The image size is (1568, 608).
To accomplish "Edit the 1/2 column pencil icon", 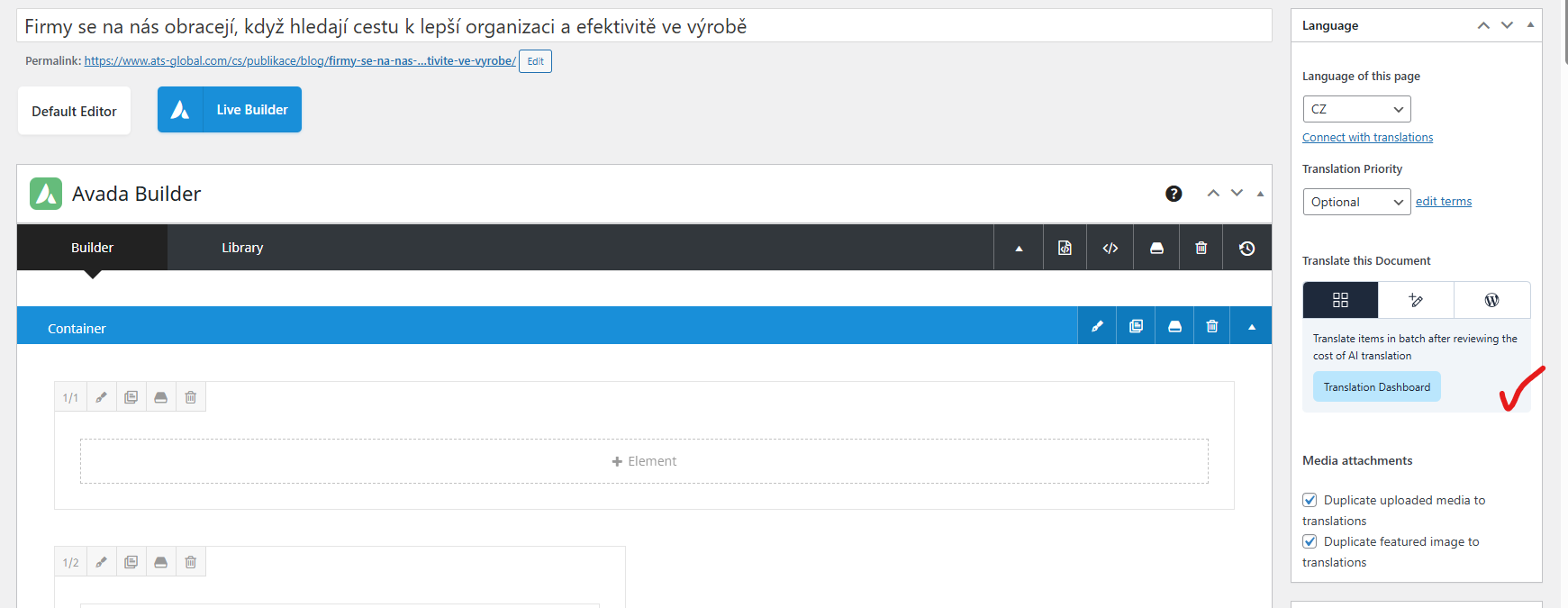I will (101, 562).
